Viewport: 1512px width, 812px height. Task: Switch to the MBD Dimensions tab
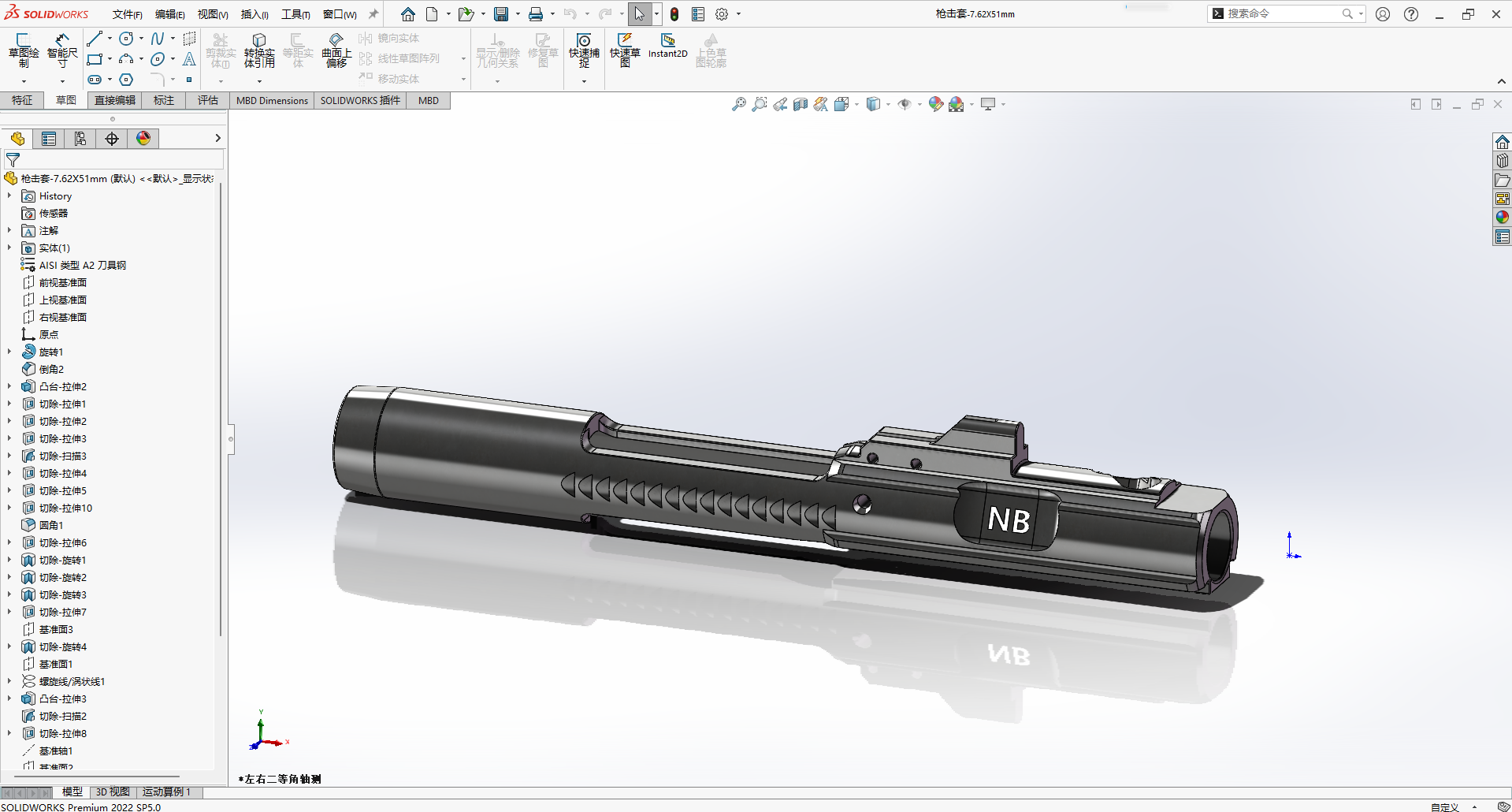pyautogui.click(x=272, y=100)
